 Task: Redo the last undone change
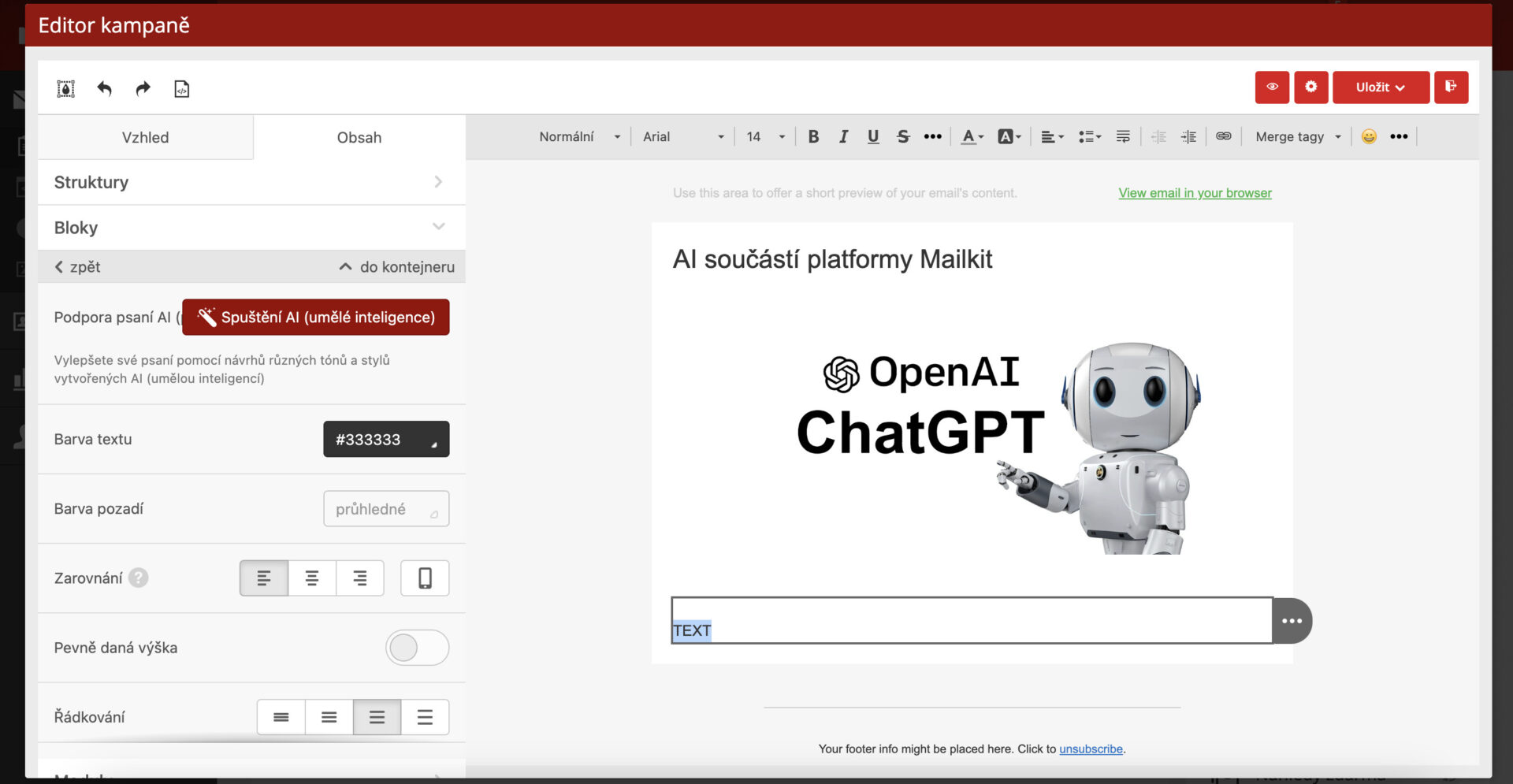pos(143,89)
